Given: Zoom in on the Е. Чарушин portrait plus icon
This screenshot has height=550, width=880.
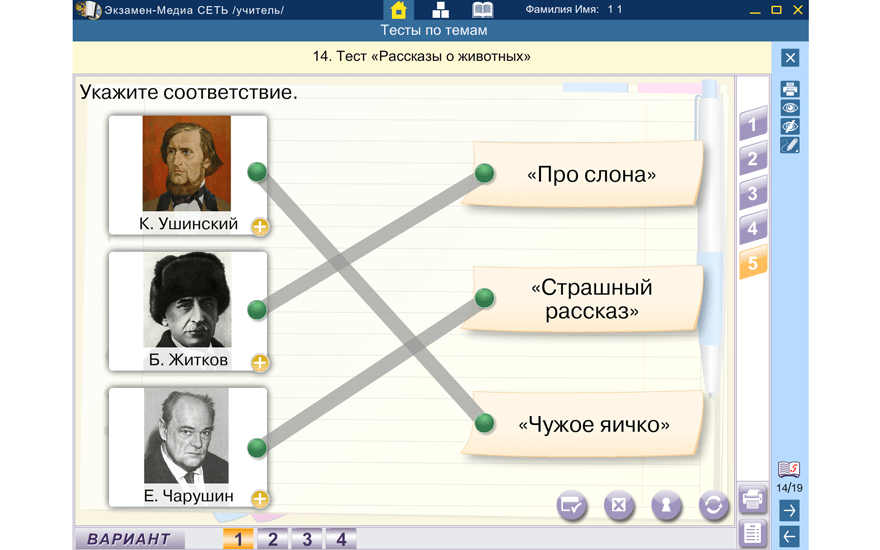Looking at the screenshot, I should (260, 499).
